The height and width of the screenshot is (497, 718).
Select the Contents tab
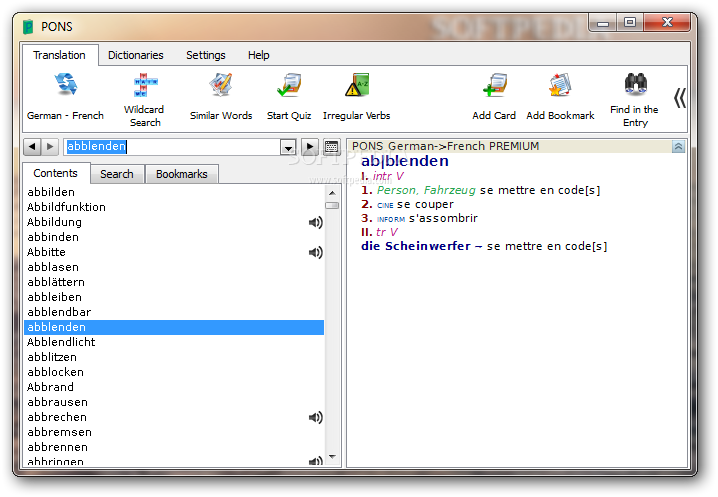coord(55,173)
